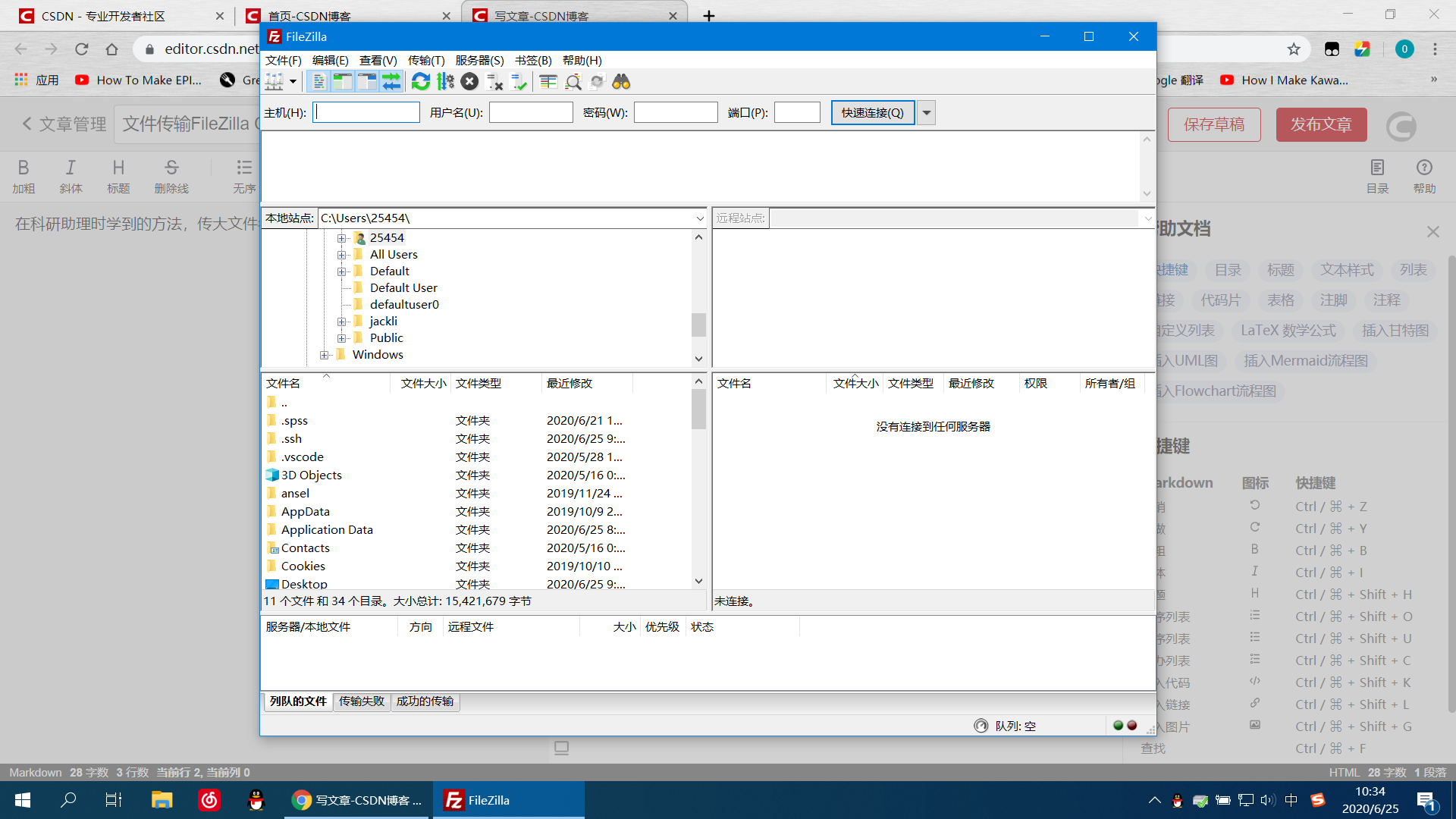Toggle processing of the transfer queue

click(x=445, y=82)
